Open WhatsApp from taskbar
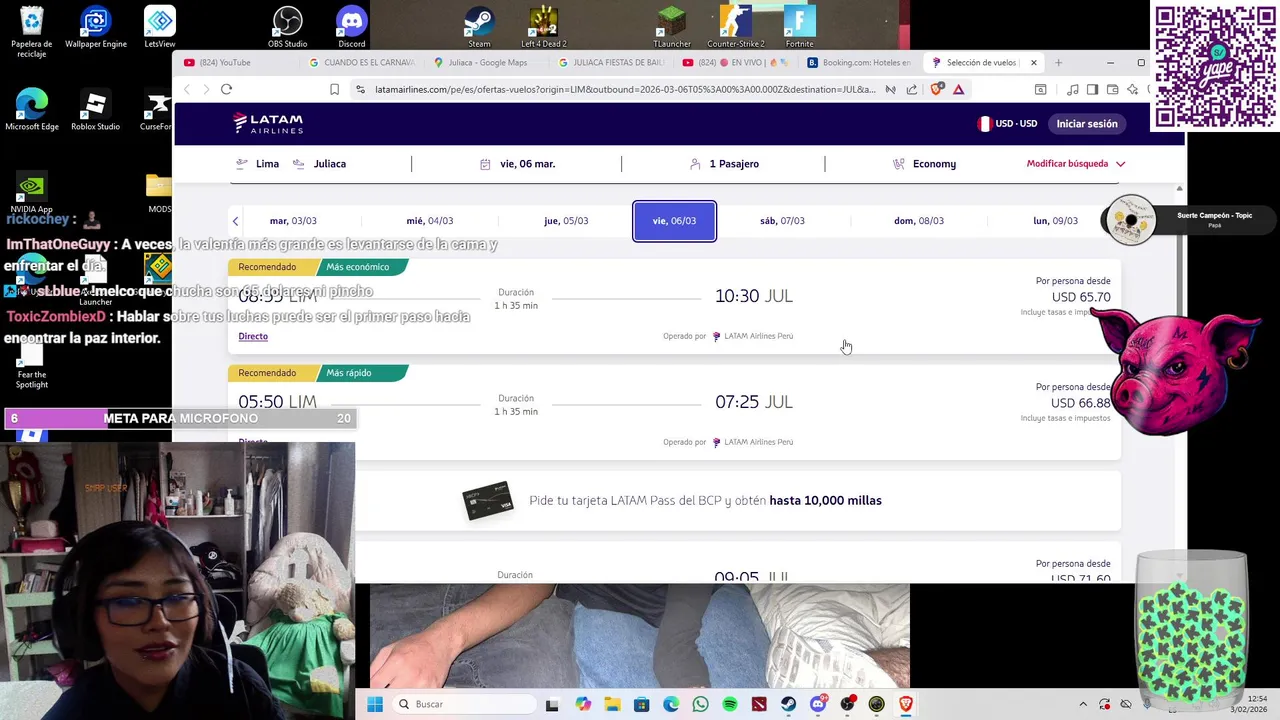 [700, 704]
